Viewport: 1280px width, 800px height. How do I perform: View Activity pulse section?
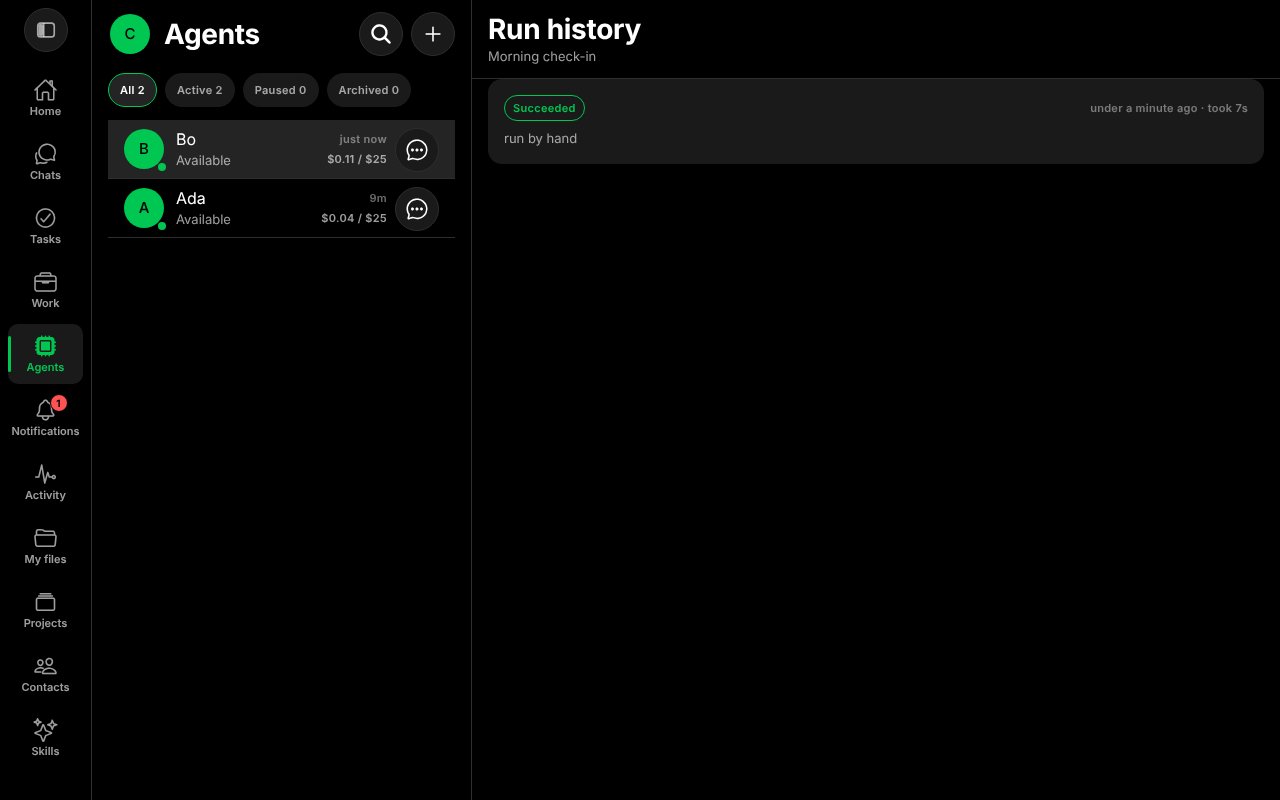[x=45, y=482]
